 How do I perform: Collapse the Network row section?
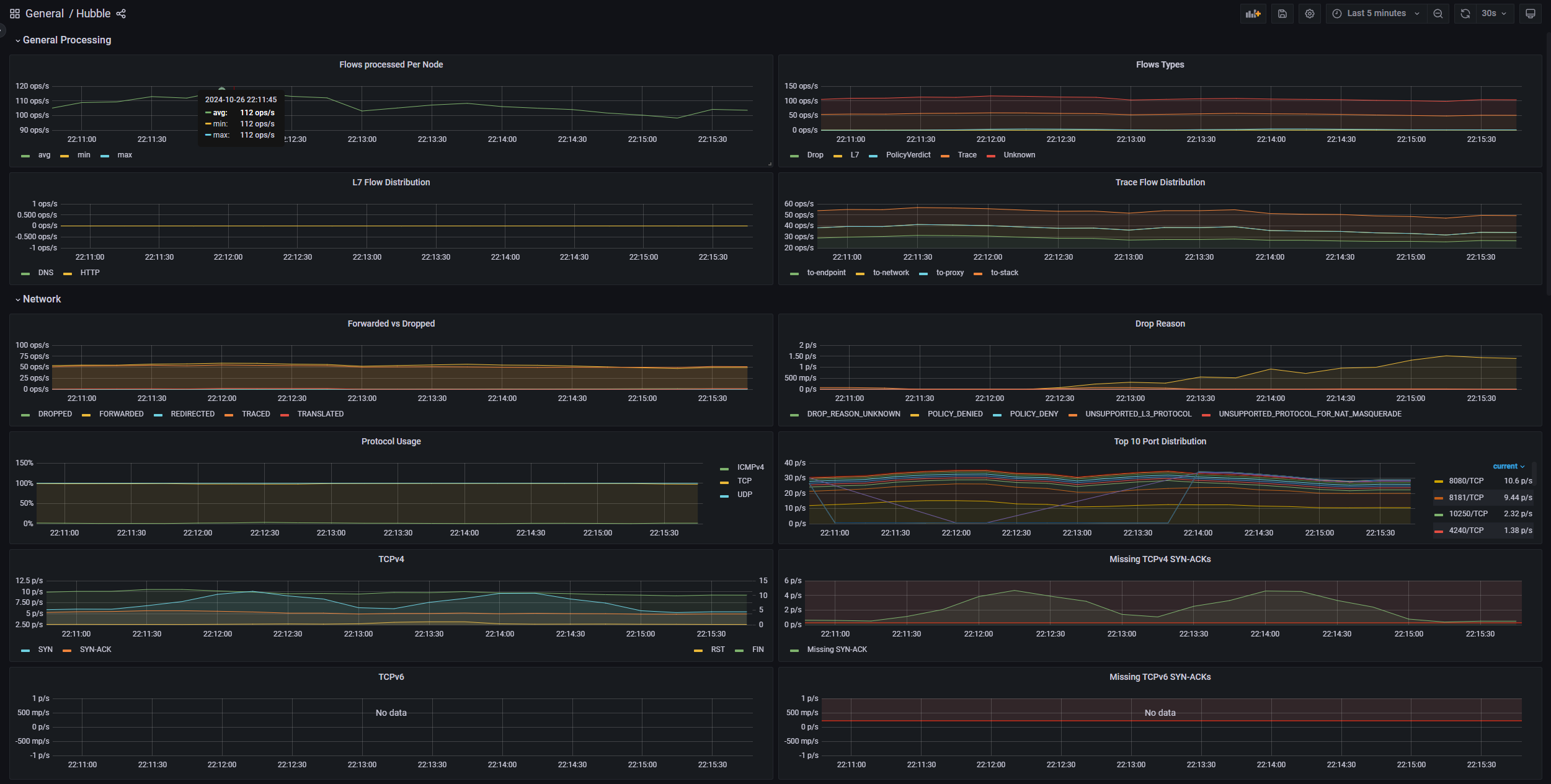(x=42, y=299)
